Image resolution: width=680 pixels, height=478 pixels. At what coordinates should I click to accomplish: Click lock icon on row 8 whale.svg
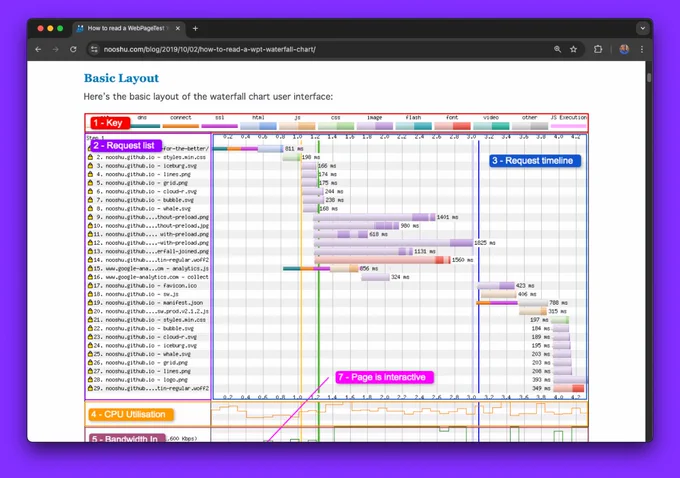click(90, 208)
